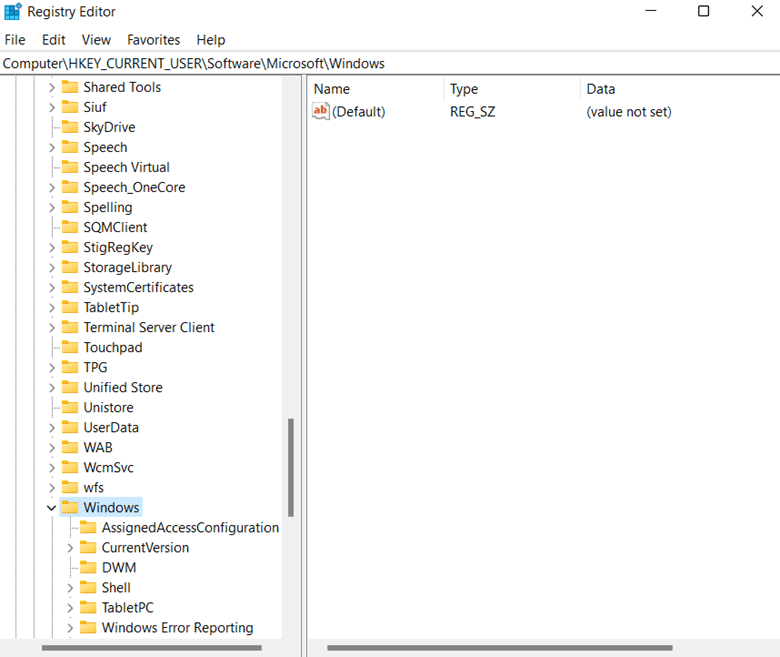This screenshot has width=780, height=657.
Task: Click the SkyDrive folder icon
Action: point(70,127)
